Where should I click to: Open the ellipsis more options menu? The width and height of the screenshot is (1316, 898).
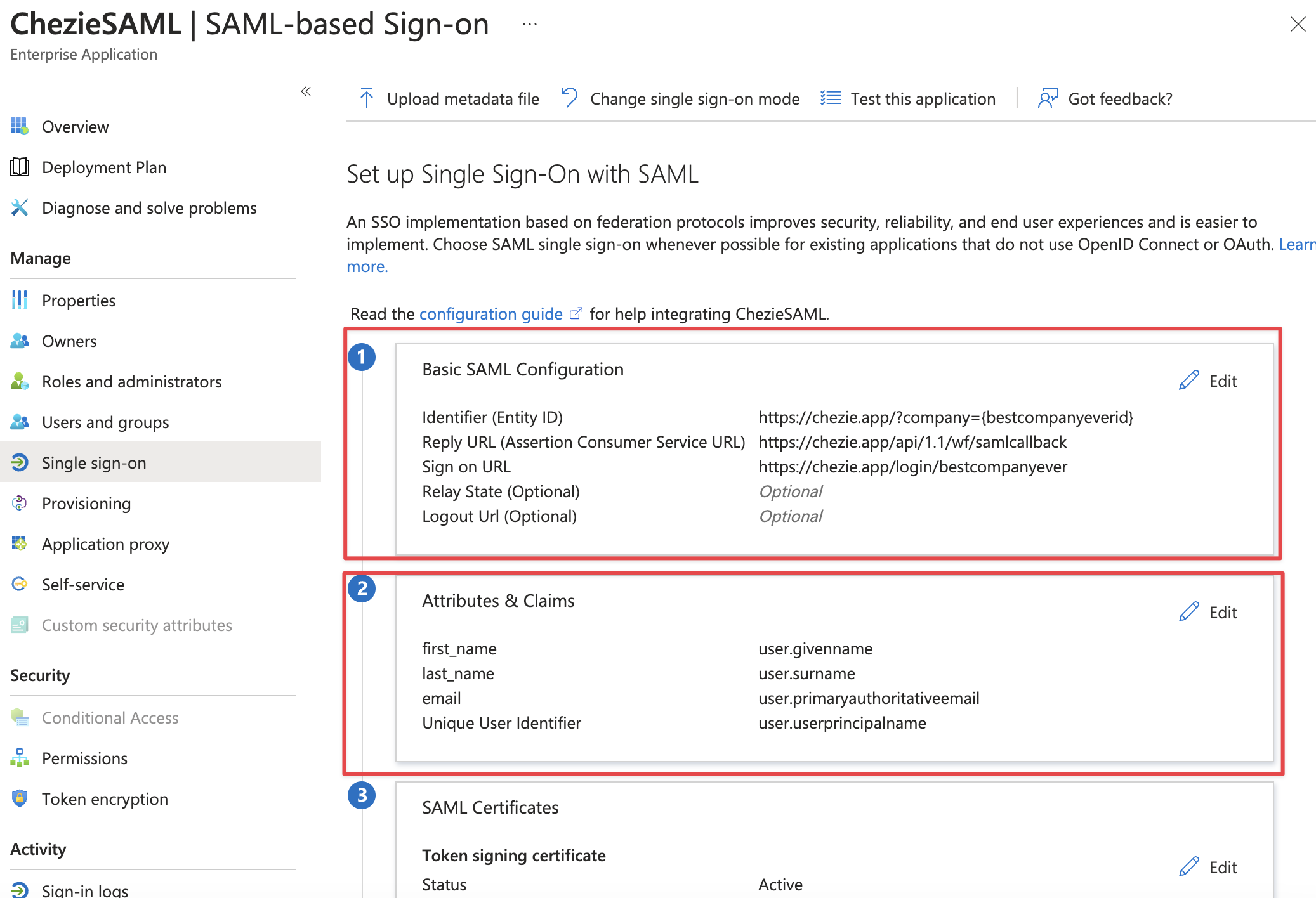click(x=529, y=25)
